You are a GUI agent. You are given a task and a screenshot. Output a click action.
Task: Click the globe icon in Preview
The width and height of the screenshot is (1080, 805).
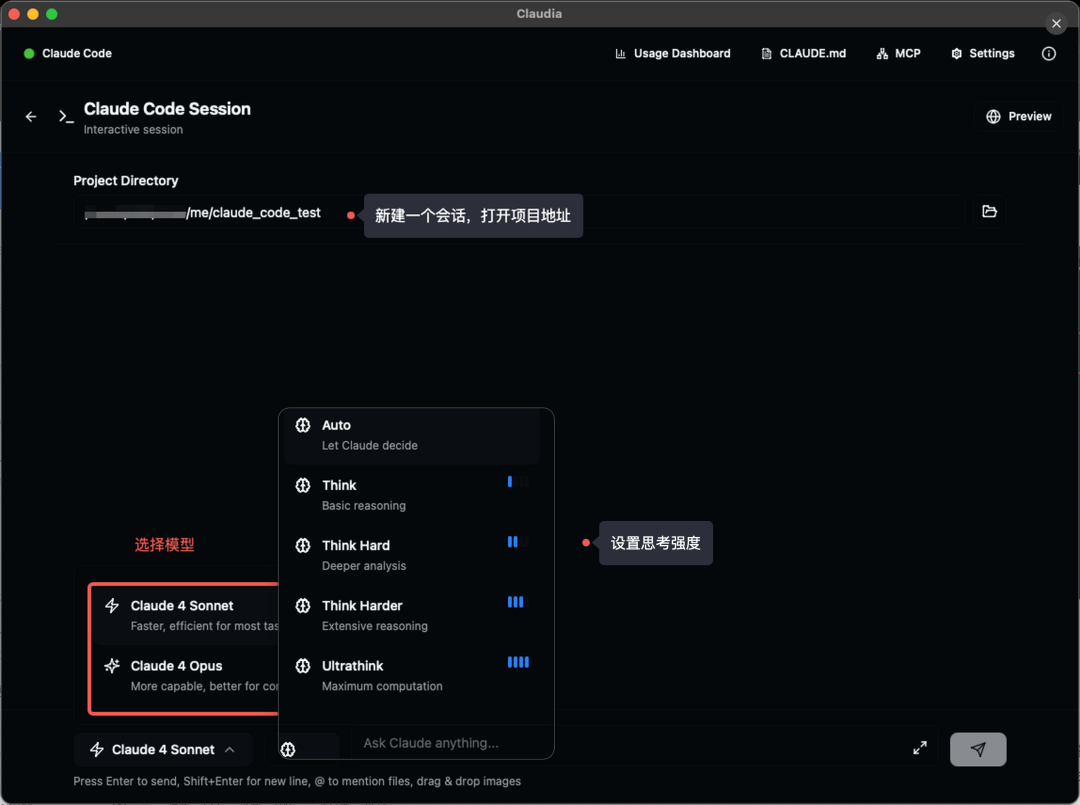tap(993, 116)
